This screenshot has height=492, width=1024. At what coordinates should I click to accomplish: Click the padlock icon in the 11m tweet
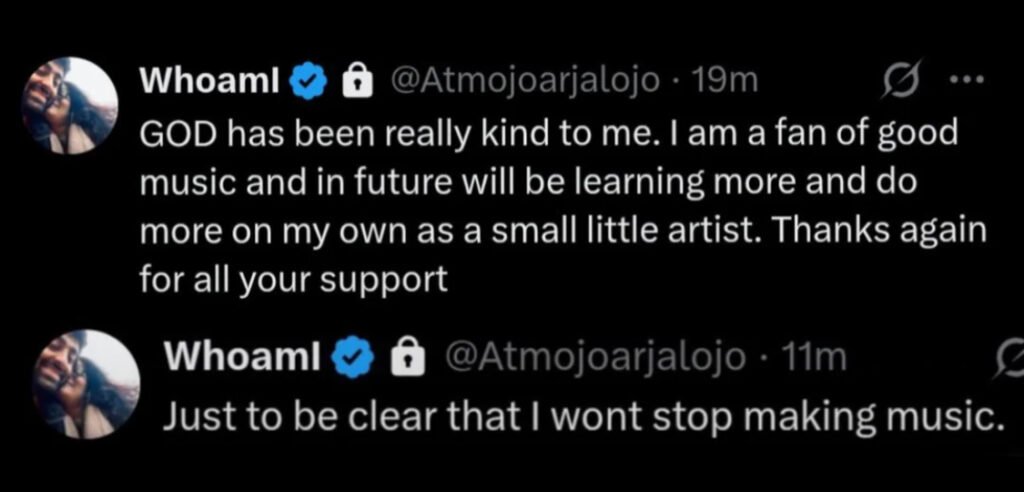(403, 358)
